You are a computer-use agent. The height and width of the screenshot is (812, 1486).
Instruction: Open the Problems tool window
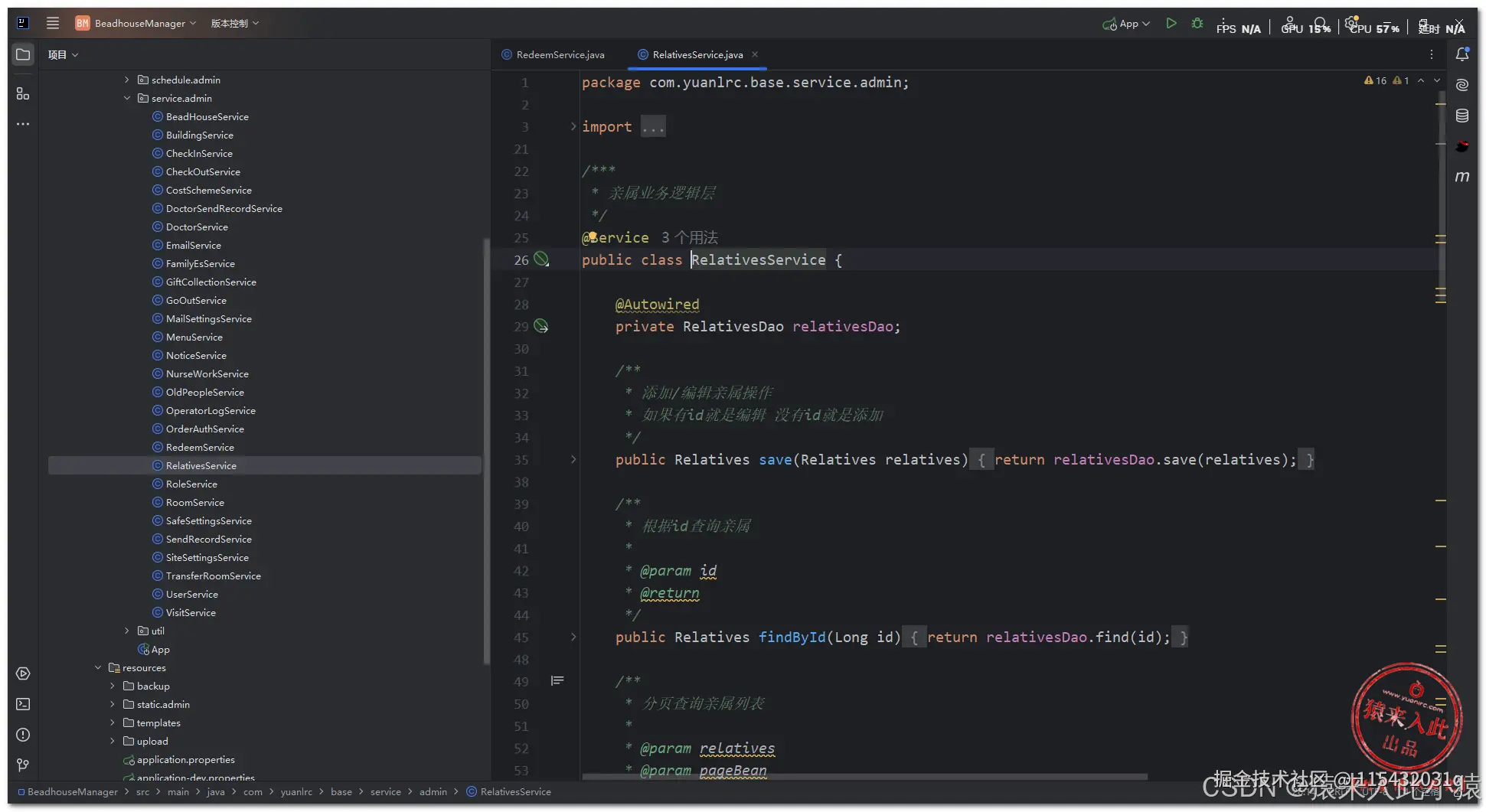(23, 735)
